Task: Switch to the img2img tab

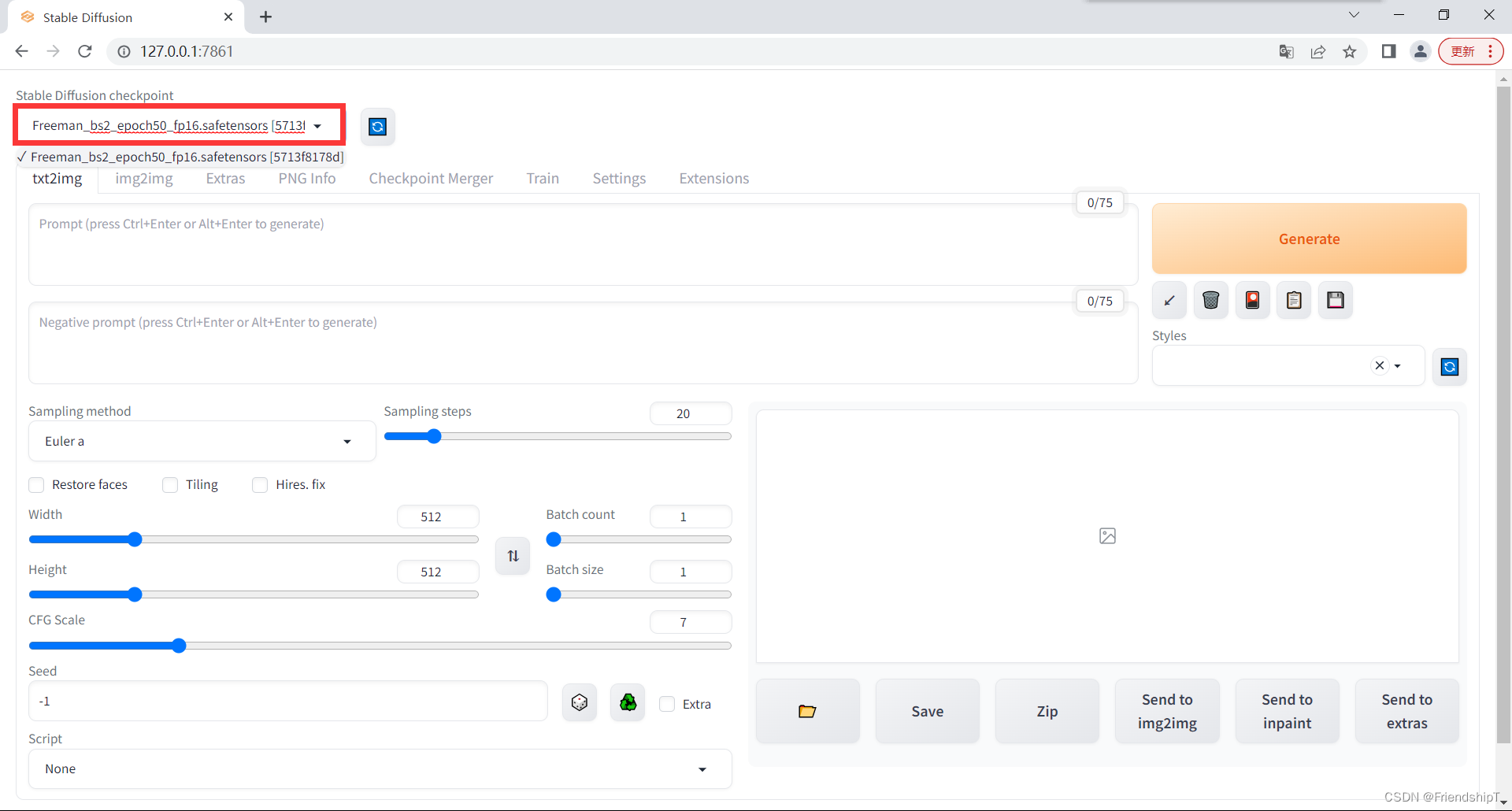Action: click(144, 178)
